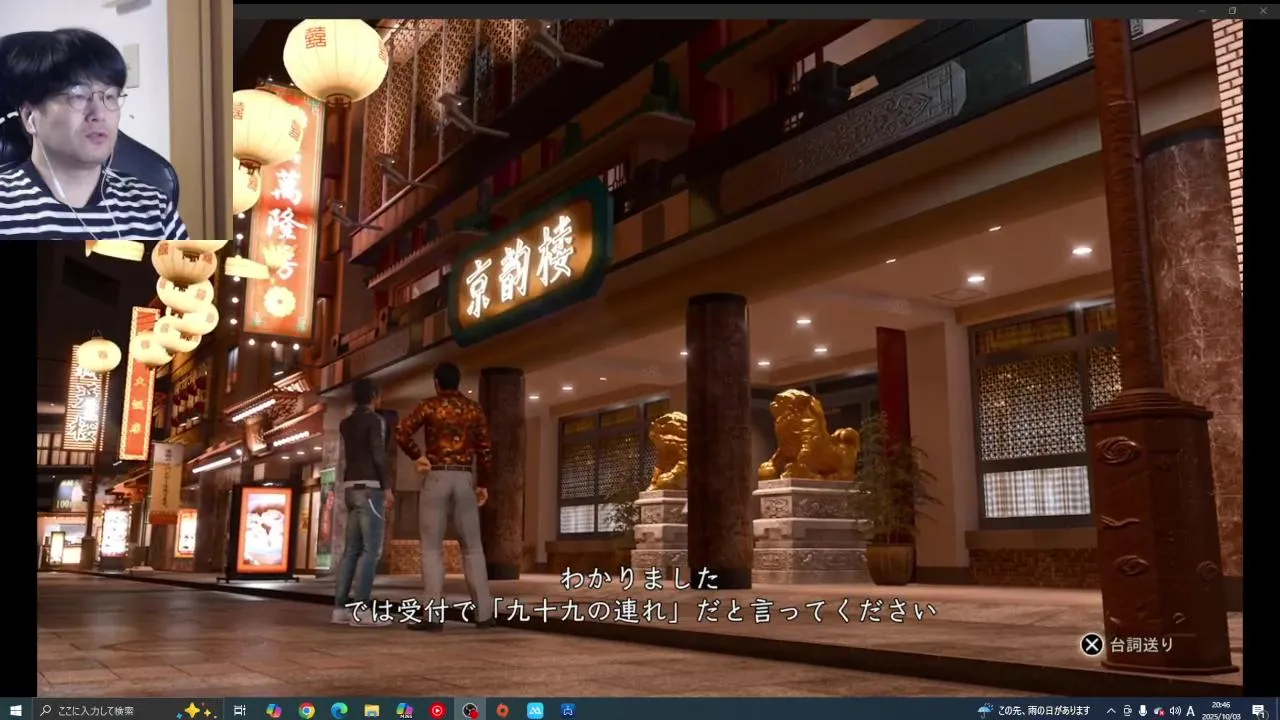Open network status tray icon
The height and width of the screenshot is (720, 1280).
[1159, 711]
